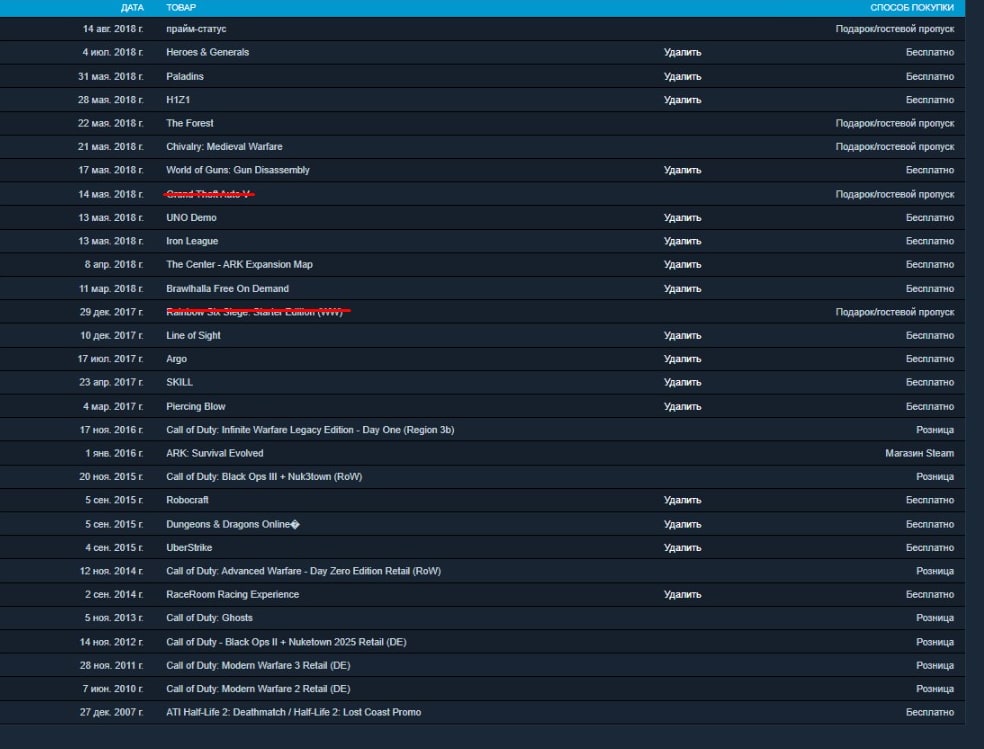
Task: Select the date 29 дек. 2017 г.
Action: point(111,312)
